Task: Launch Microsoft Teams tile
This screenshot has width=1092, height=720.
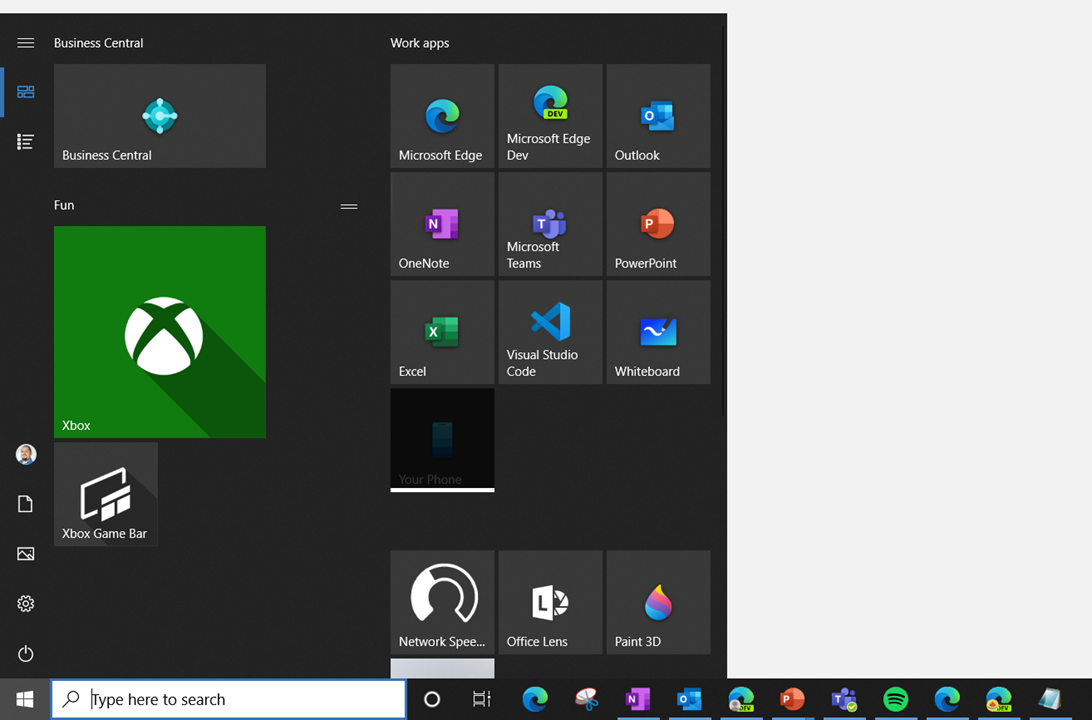Action: [550, 224]
